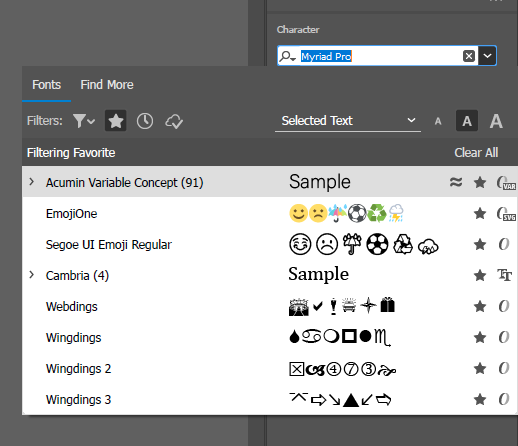Choose medium sample size A
The width and height of the screenshot is (518, 446).
click(467, 121)
